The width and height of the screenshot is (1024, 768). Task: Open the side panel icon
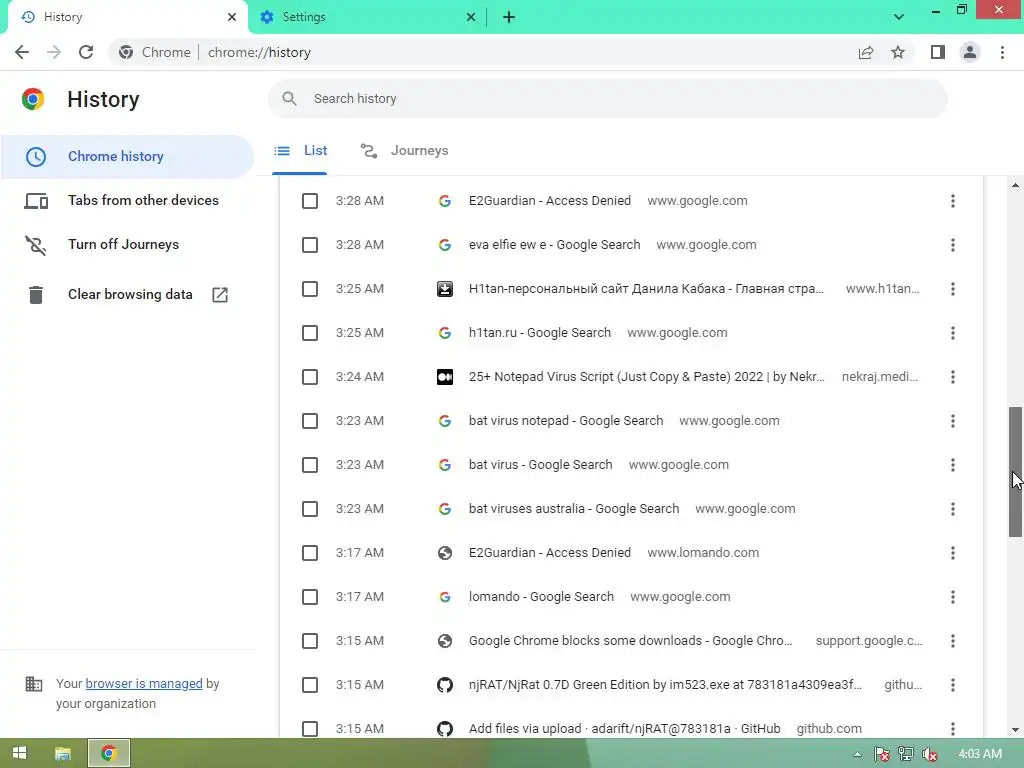click(938, 52)
